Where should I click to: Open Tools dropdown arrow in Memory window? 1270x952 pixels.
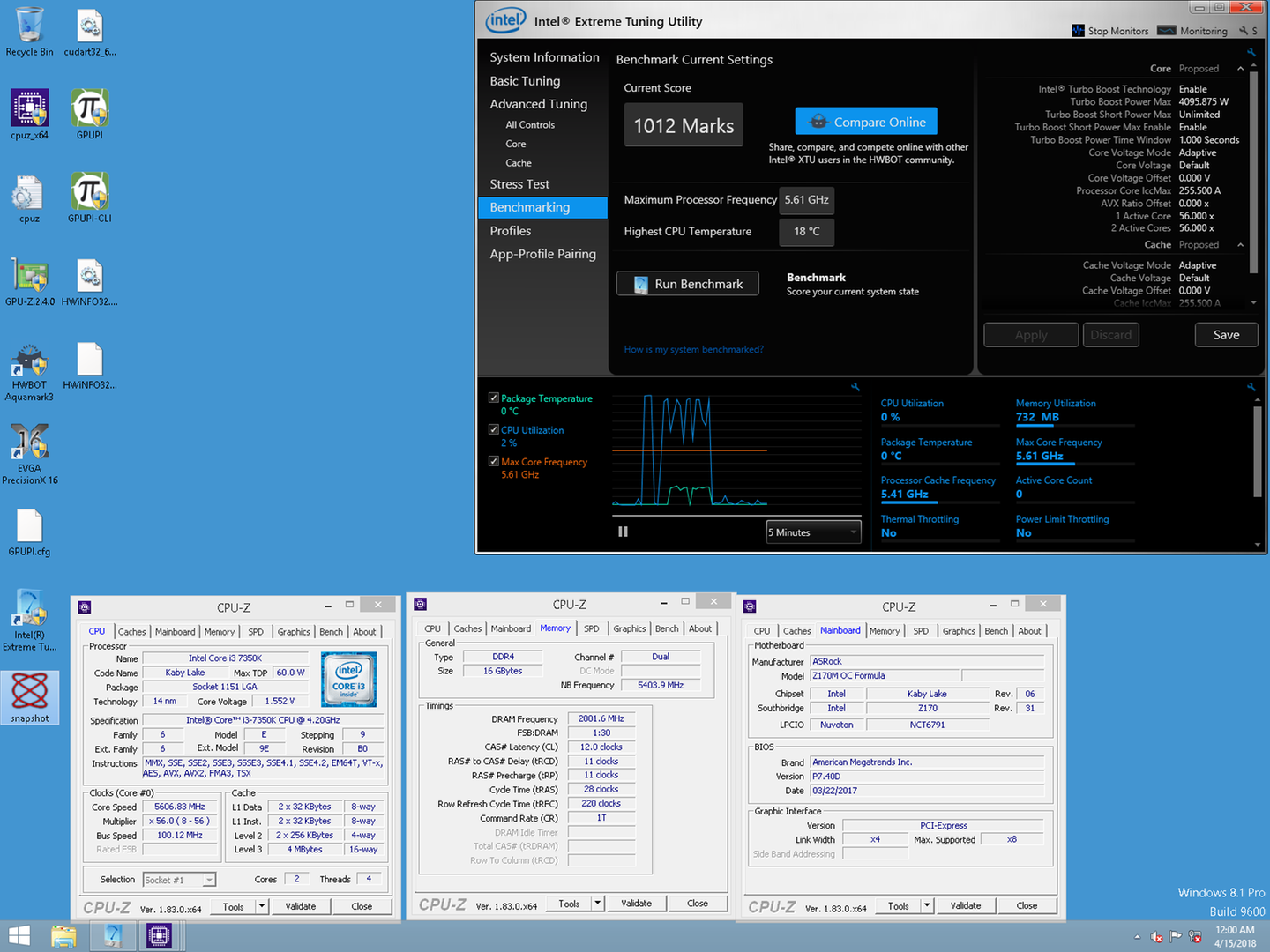(x=597, y=904)
